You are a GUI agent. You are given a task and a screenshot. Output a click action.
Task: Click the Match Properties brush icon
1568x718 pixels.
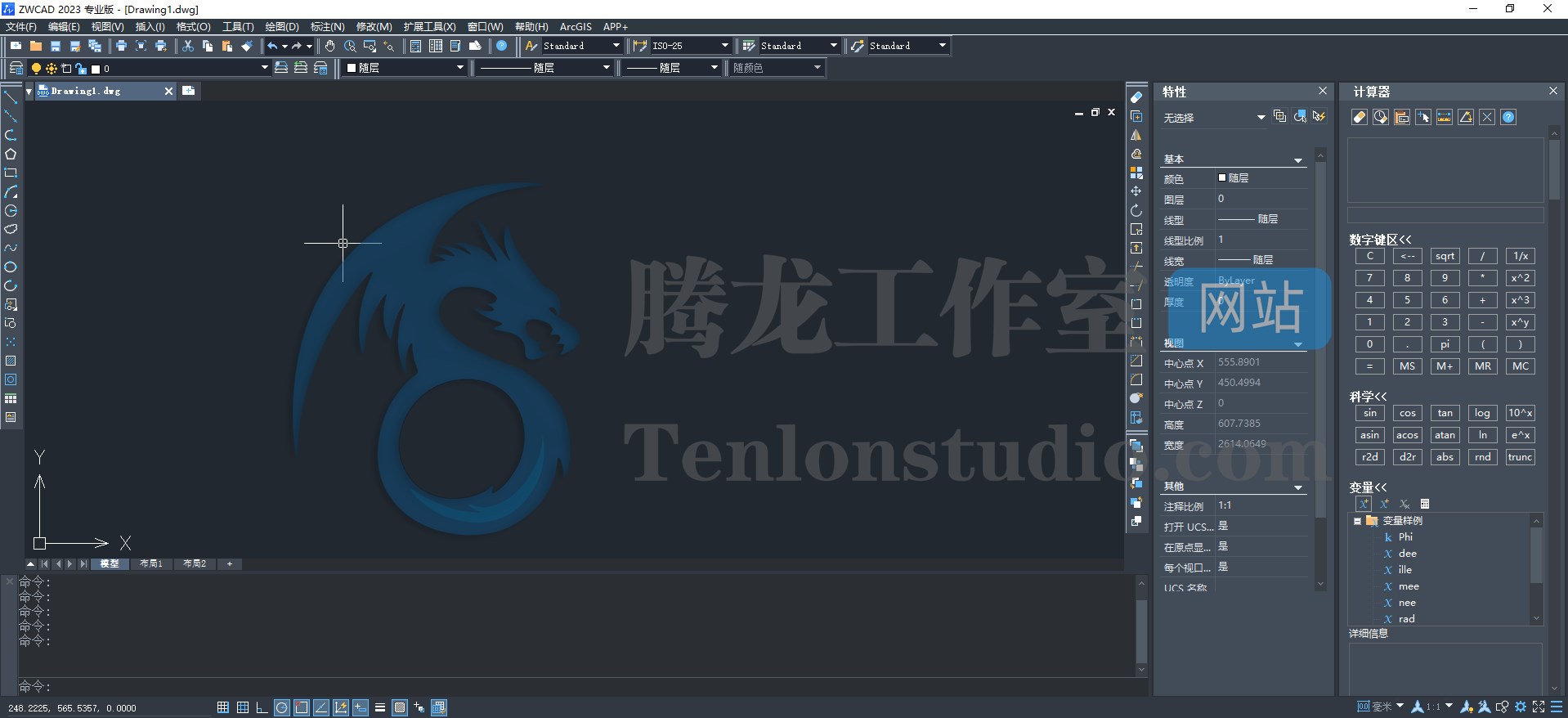coord(247,46)
